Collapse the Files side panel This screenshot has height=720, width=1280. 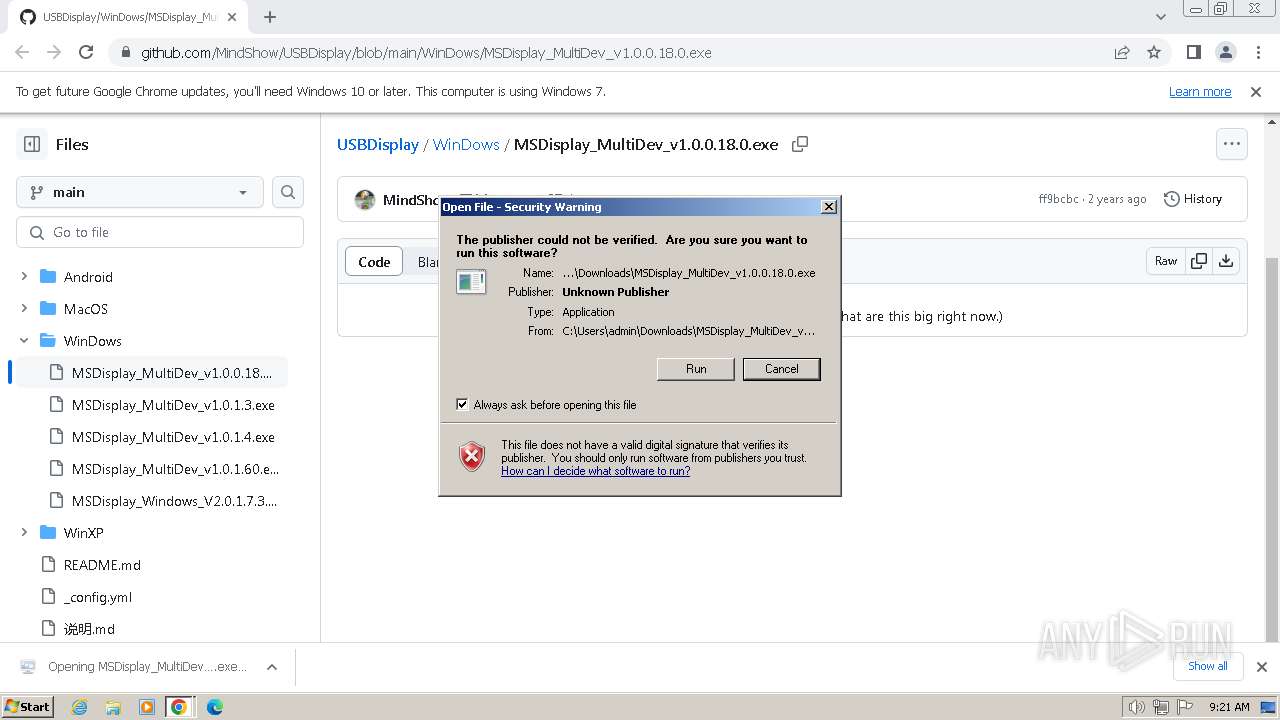tap(32, 144)
